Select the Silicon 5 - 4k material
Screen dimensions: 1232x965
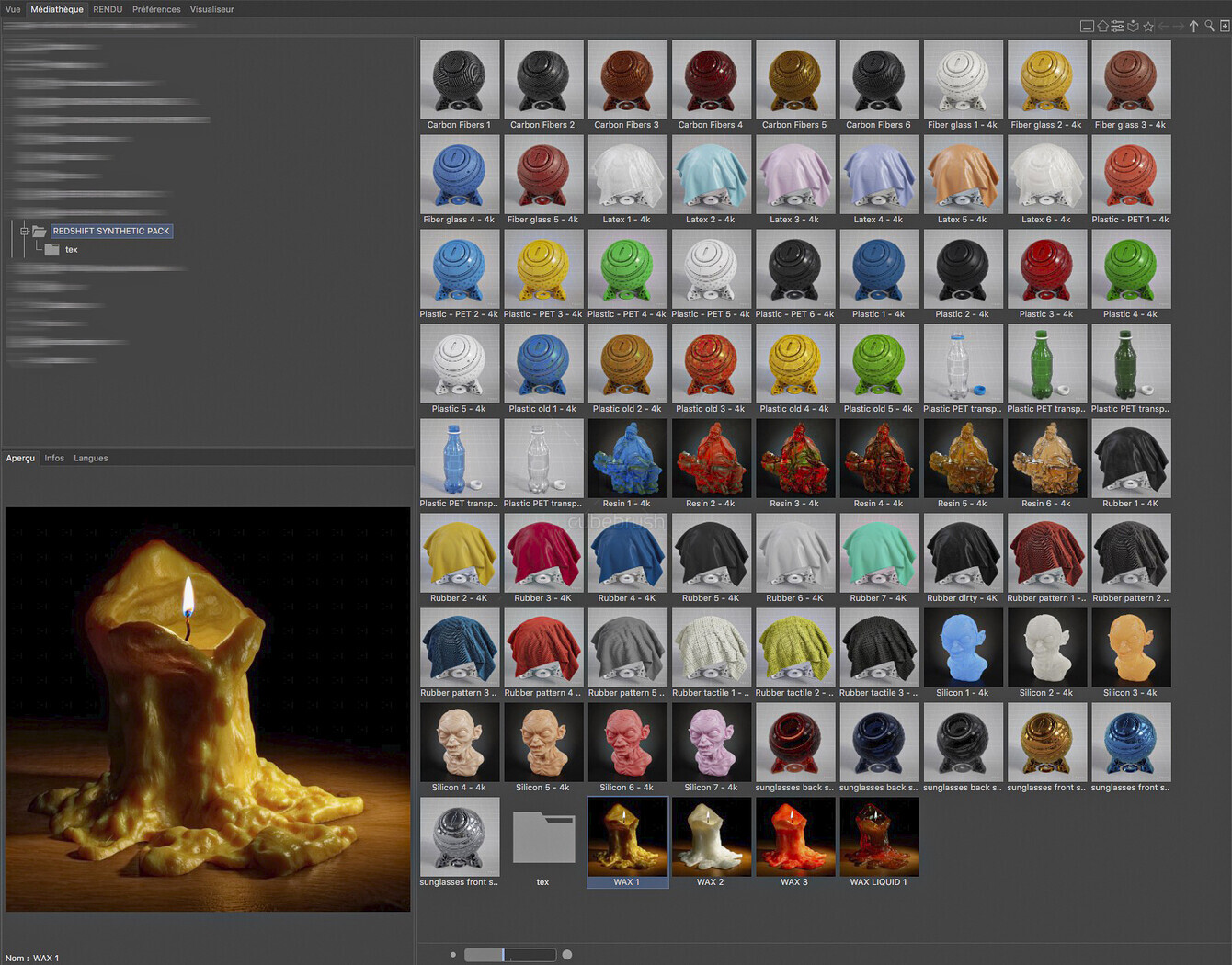(543, 748)
